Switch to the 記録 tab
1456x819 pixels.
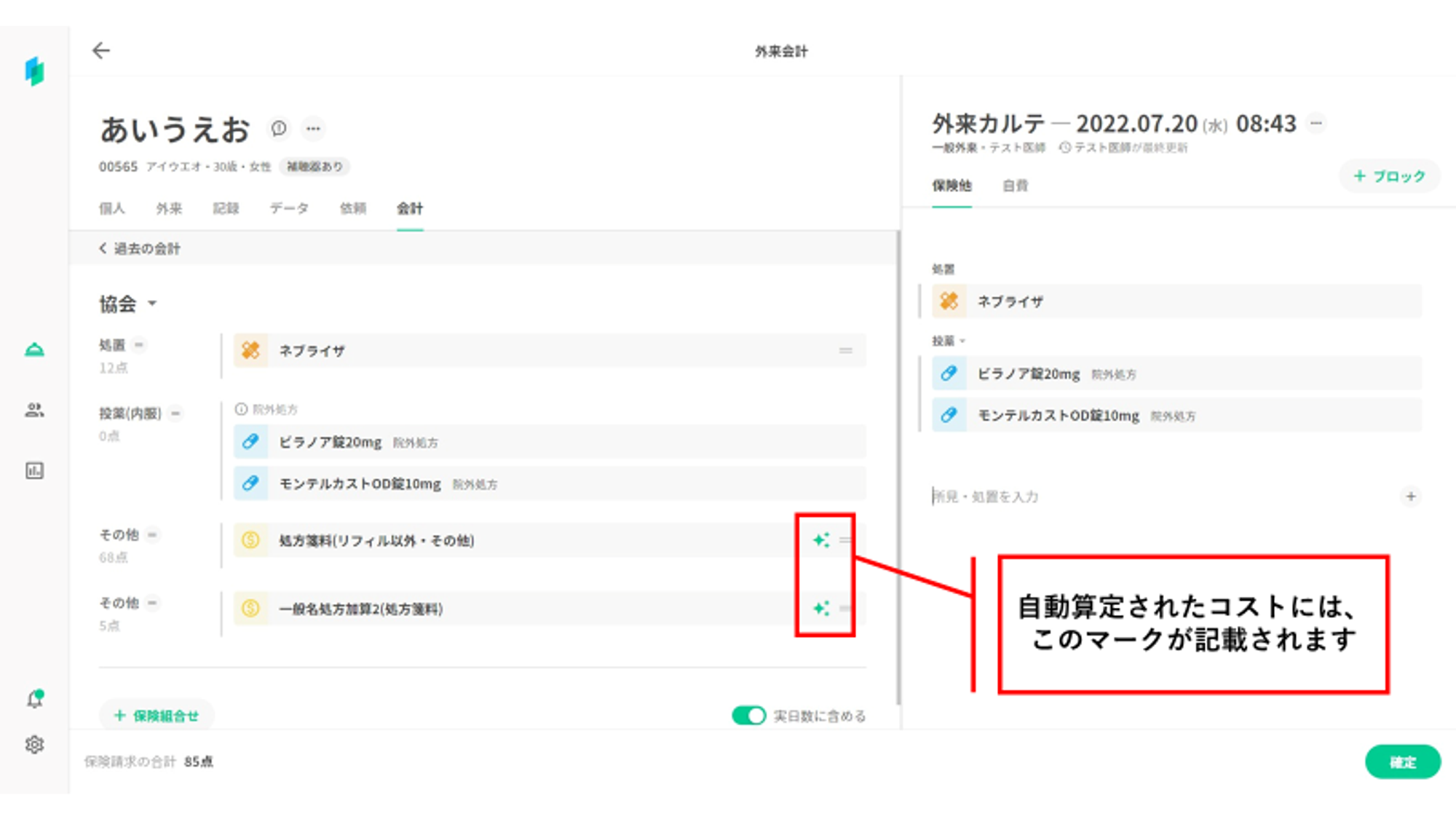tap(226, 209)
